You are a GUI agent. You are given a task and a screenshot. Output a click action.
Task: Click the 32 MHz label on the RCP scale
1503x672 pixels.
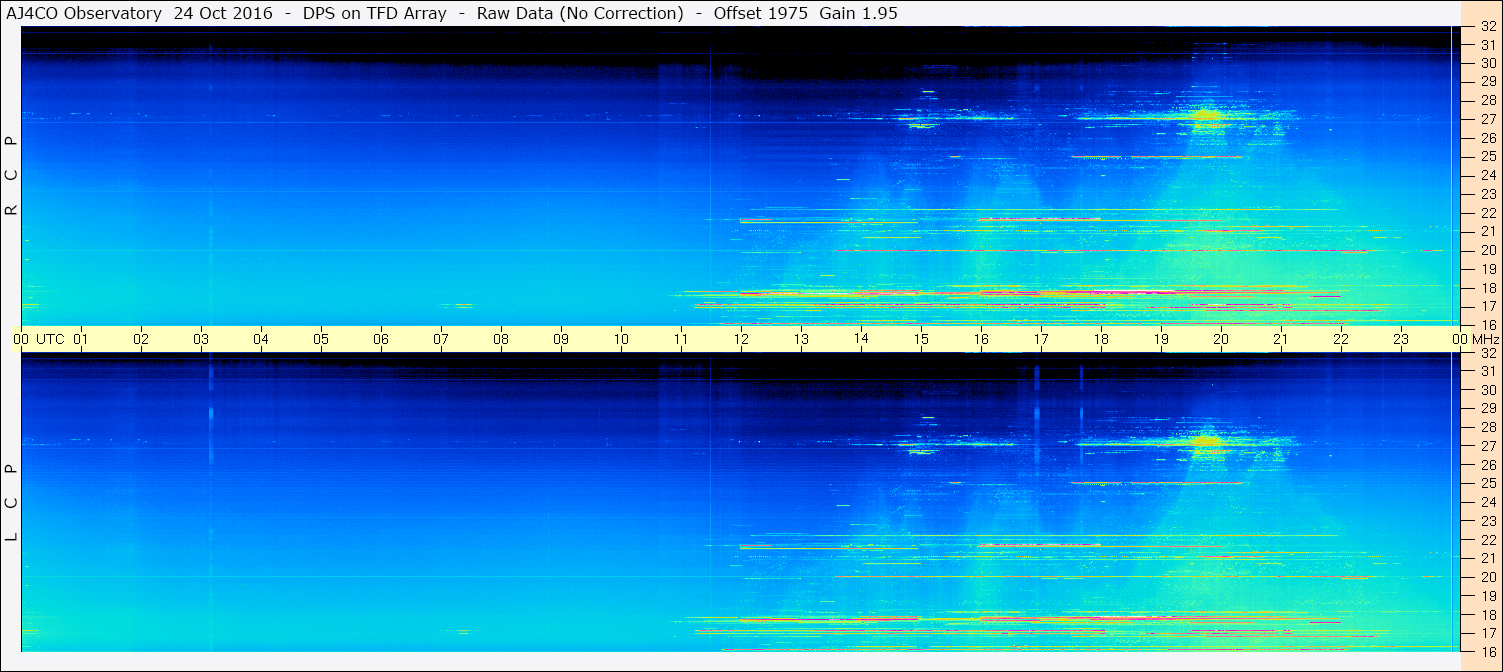(1488, 27)
